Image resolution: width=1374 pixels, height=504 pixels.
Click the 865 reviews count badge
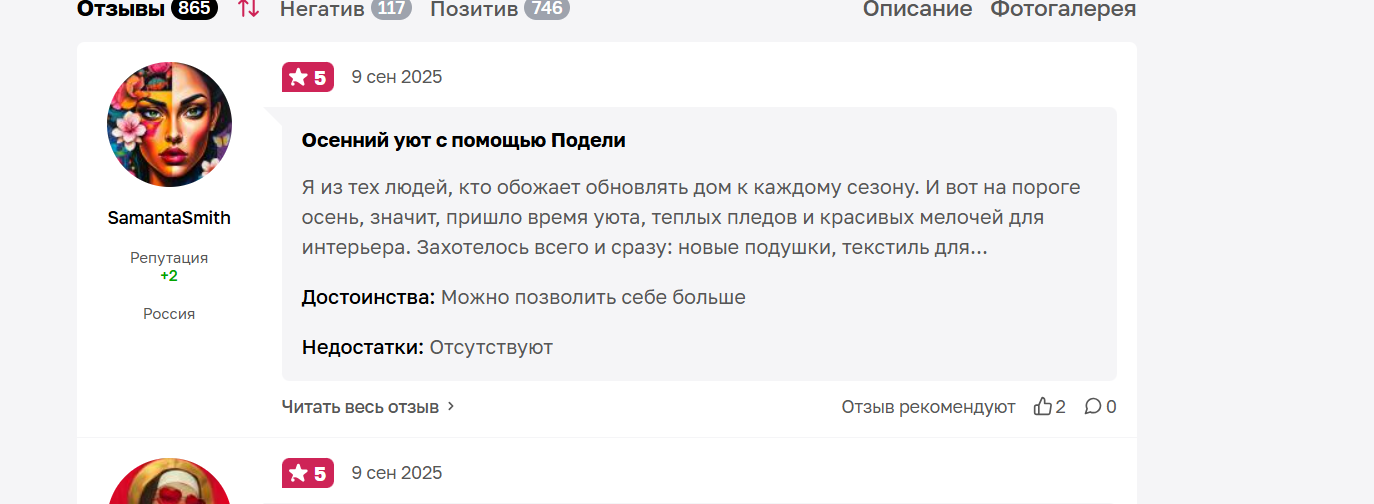[x=195, y=9]
